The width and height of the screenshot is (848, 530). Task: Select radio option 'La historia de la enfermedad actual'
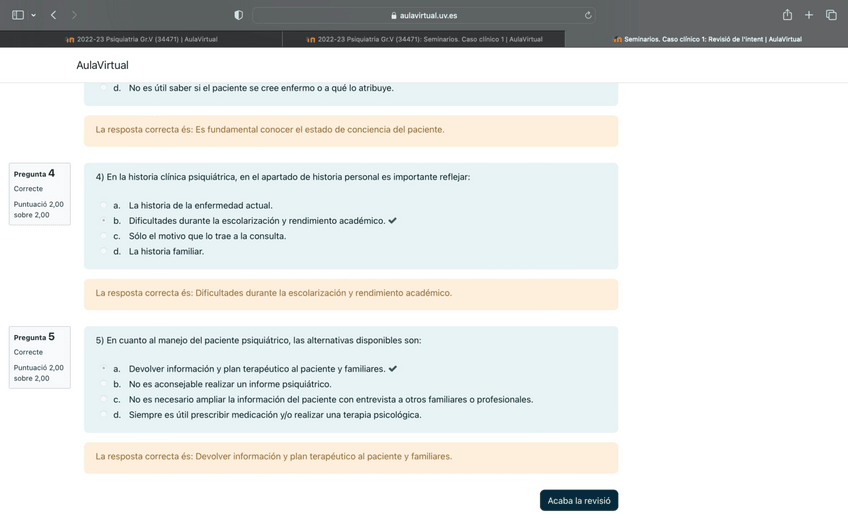point(104,205)
